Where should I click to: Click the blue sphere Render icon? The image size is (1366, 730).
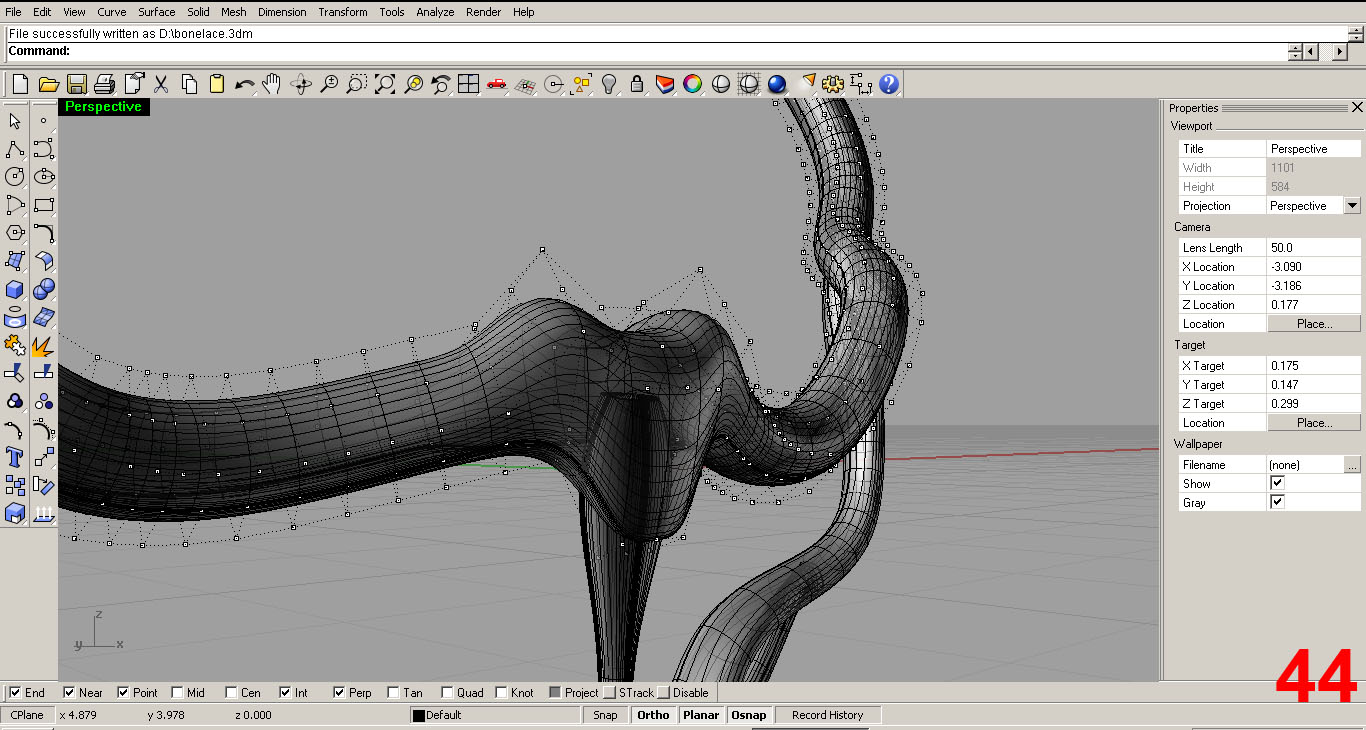(777, 84)
